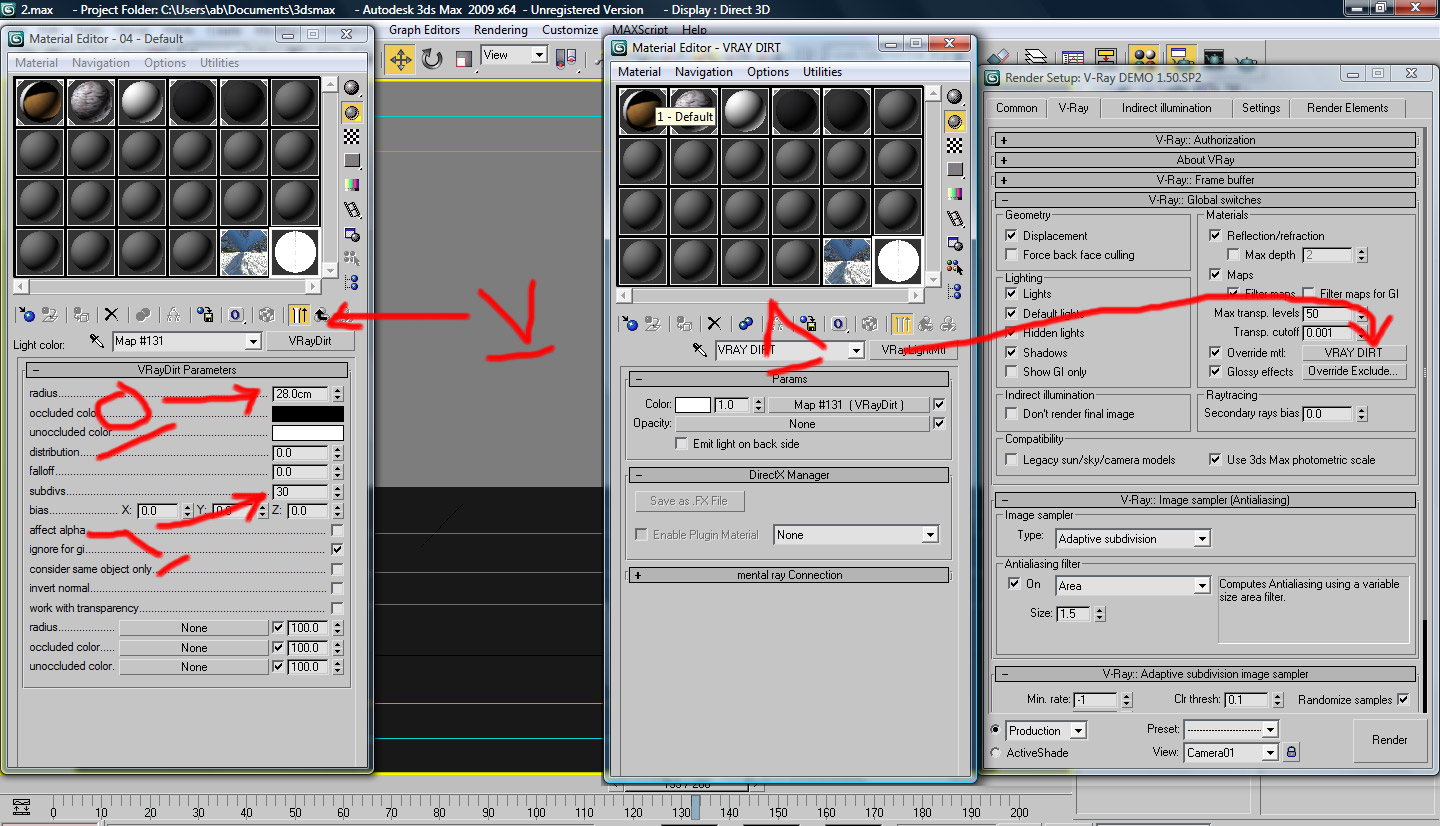Enable Force back face culling checkbox
This screenshot has height=826, width=1440.
(x=1012, y=255)
